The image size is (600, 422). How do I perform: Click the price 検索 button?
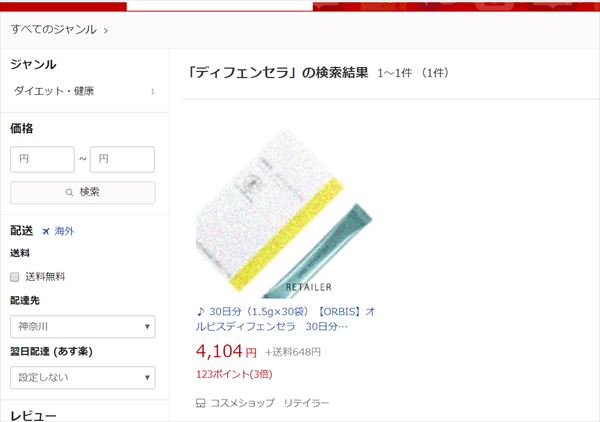(83, 192)
